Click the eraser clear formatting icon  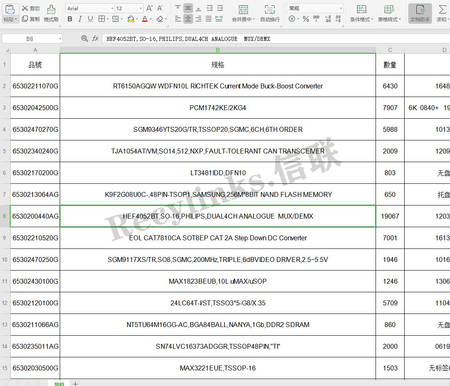pos(160,19)
